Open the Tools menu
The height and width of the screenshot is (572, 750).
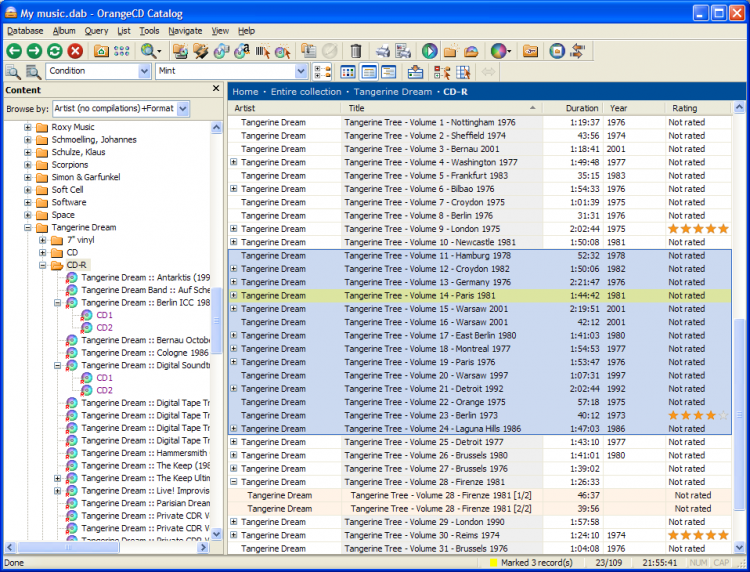pos(149,31)
